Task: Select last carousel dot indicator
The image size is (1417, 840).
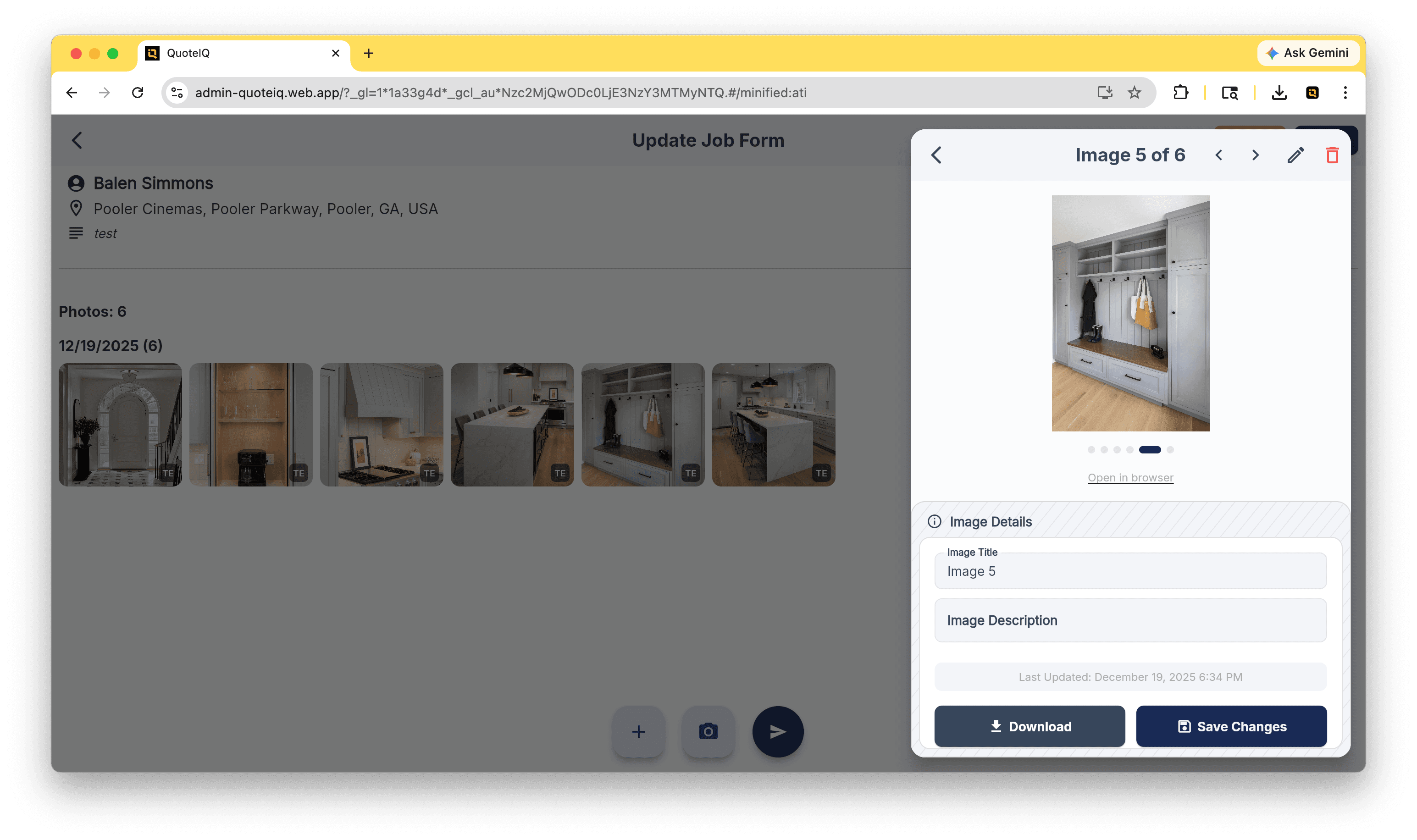Action: 1170,449
